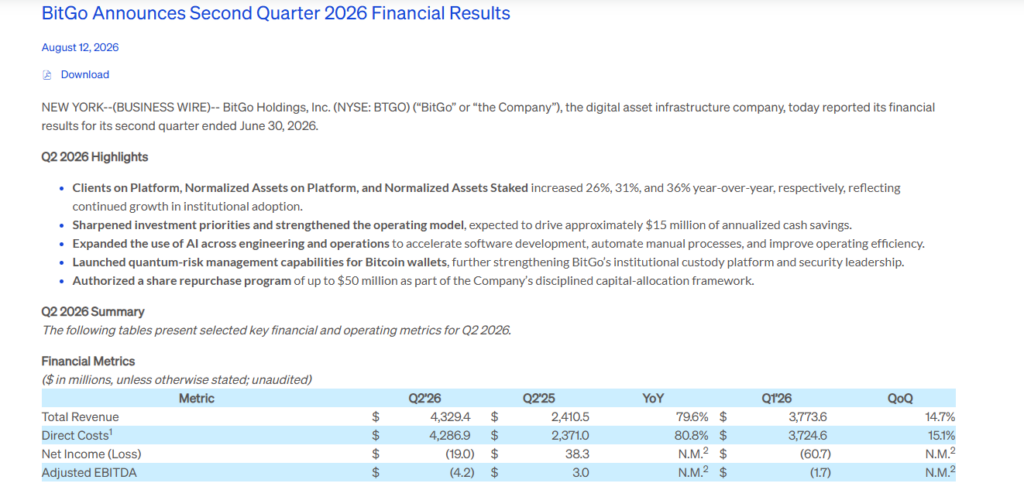This screenshot has width=1024, height=490.
Task: Click the August 12, 2026 date
Action: (80, 48)
